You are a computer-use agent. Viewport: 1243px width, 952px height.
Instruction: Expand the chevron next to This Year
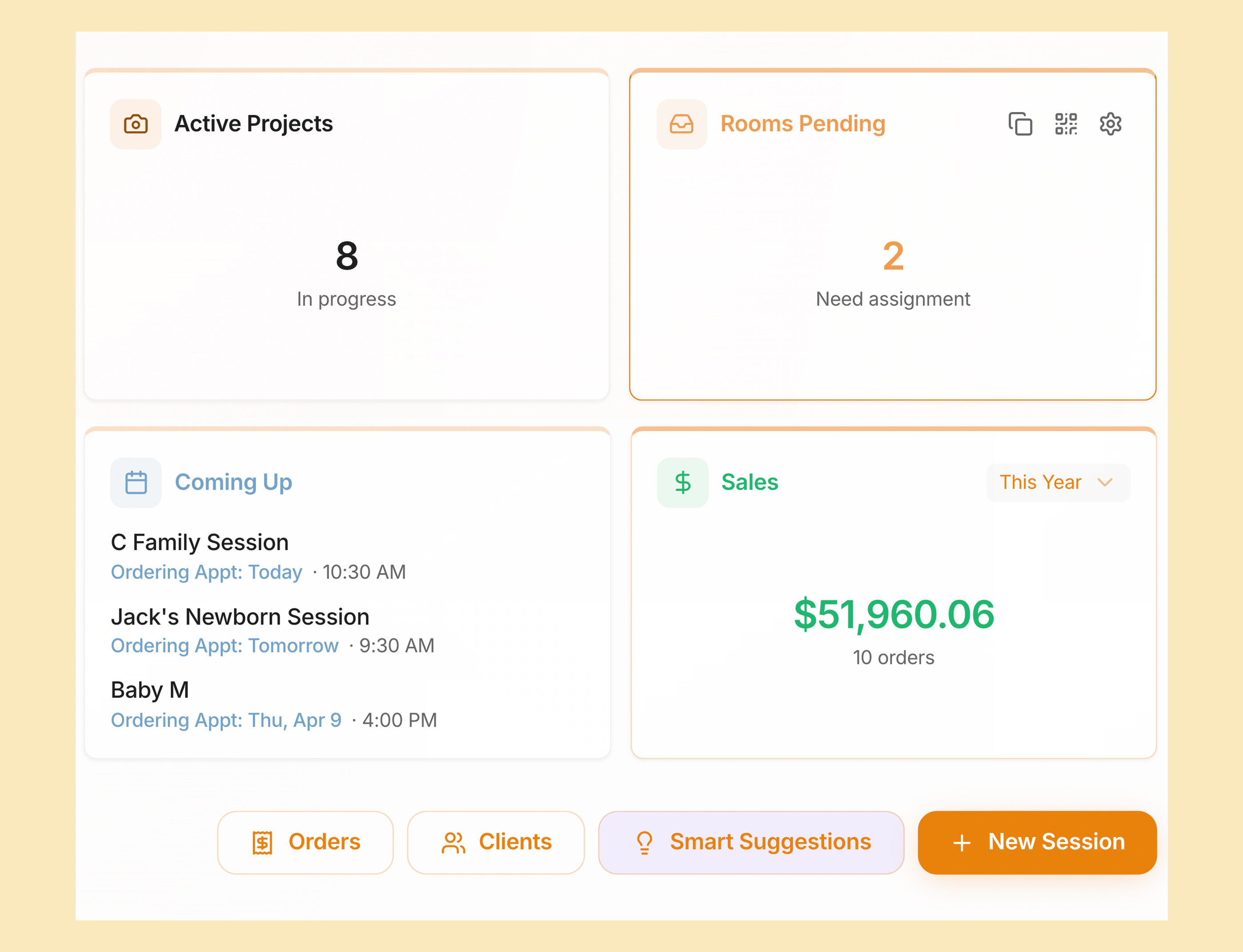1105,482
